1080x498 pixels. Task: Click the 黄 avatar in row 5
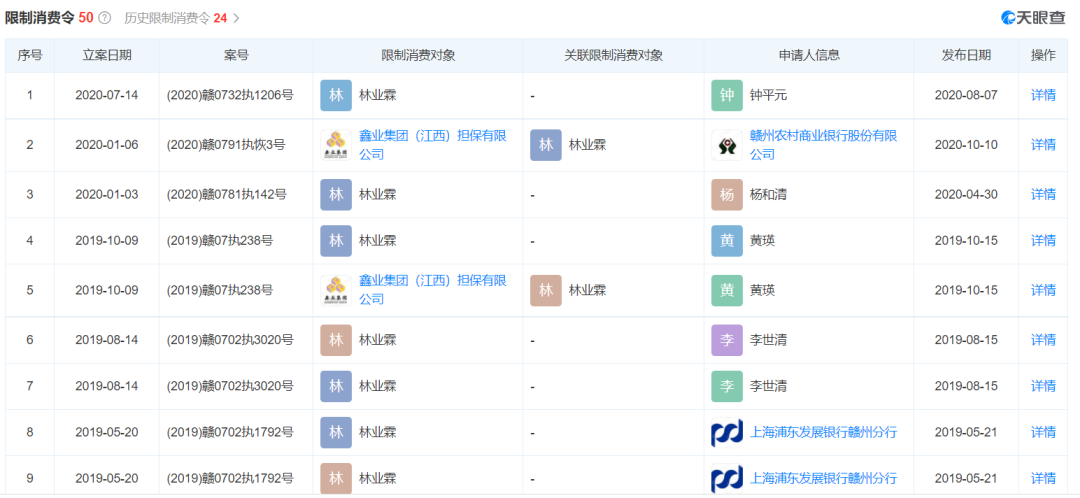point(727,291)
